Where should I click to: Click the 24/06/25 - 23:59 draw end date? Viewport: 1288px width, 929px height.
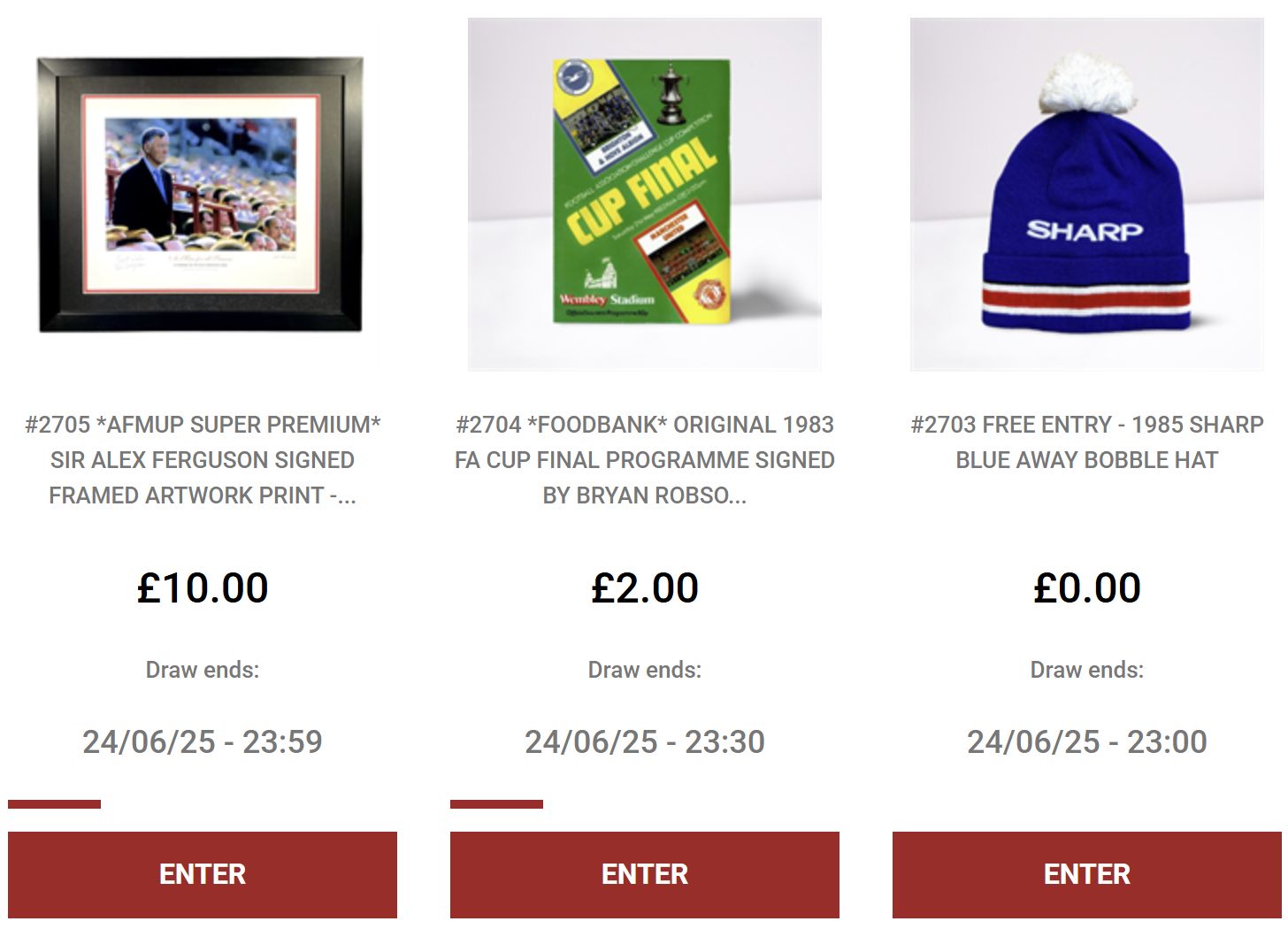203,741
